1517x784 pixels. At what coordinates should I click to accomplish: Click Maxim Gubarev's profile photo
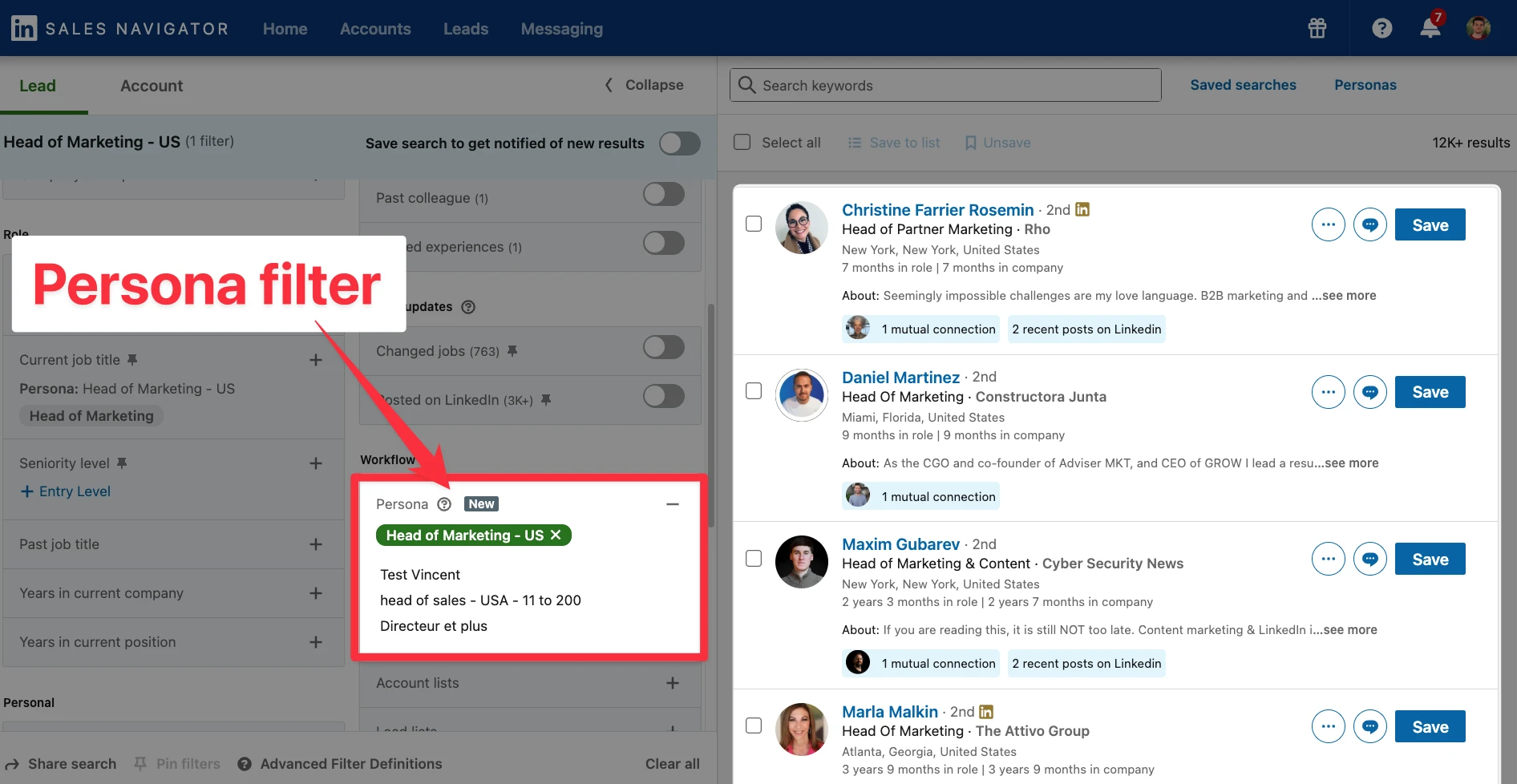click(x=802, y=562)
